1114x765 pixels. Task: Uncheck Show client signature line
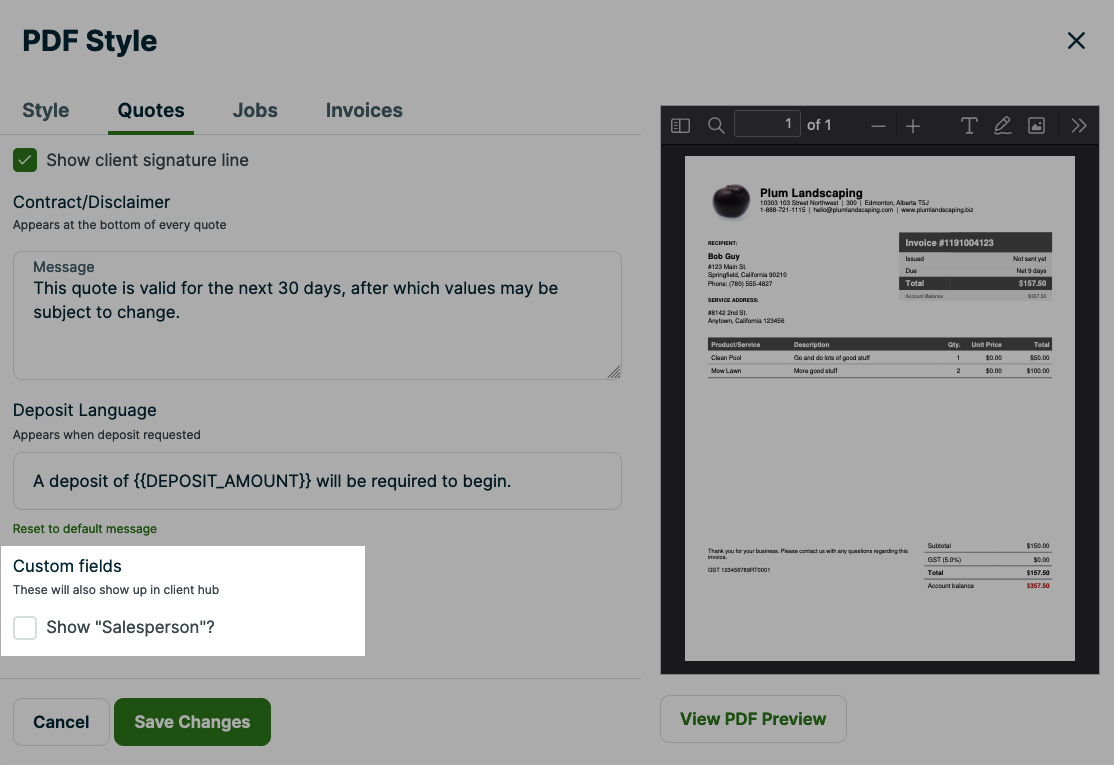pyautogui.click(x=24, y=159)
